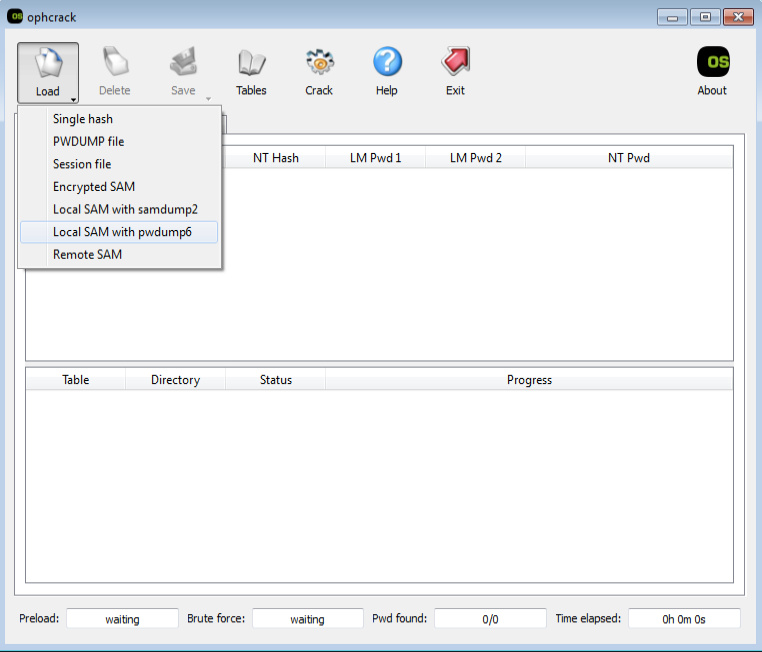The image size is (762, 652).
Task: Click the ophcrack title bar logo
Action: click(17, 17)
